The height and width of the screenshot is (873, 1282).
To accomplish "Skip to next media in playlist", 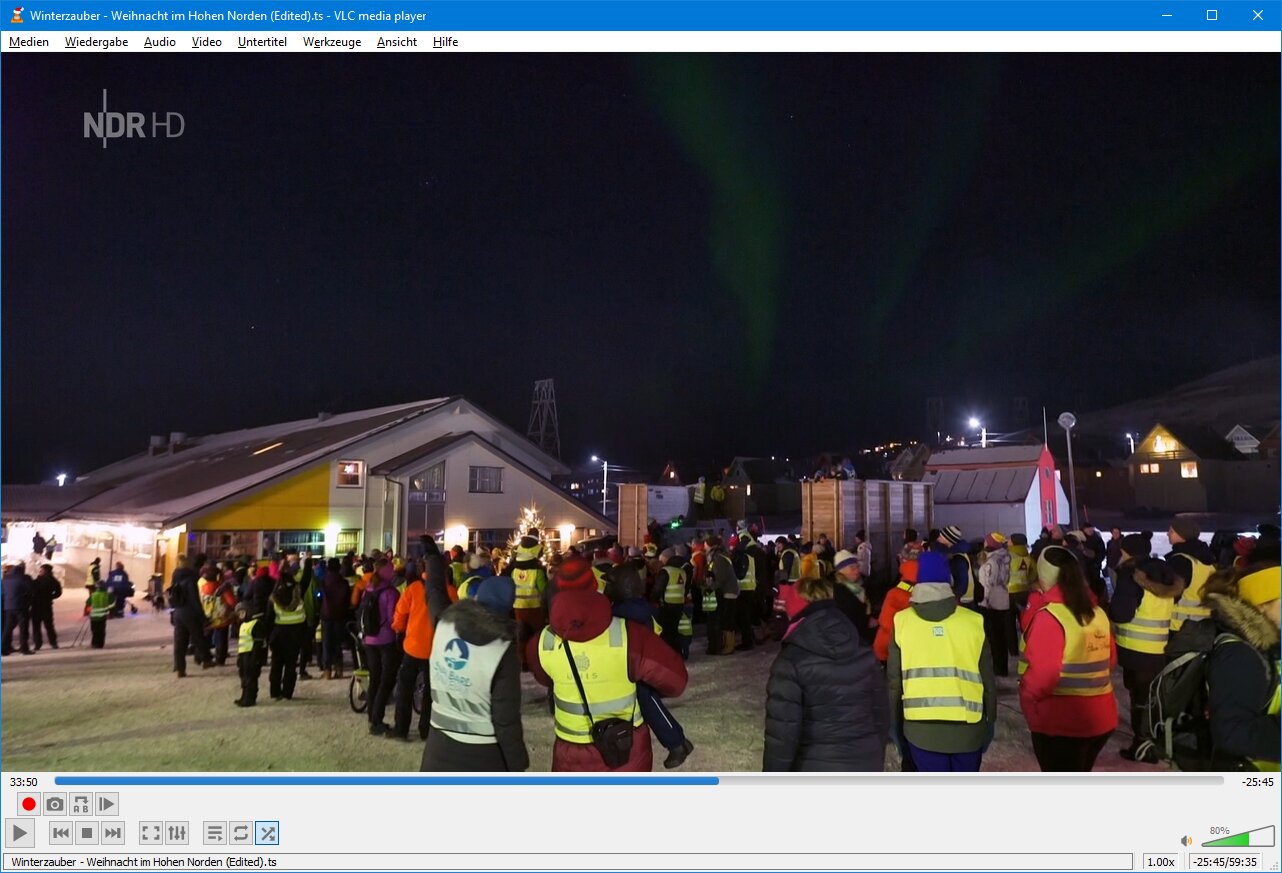I will [x=113, y=833].
